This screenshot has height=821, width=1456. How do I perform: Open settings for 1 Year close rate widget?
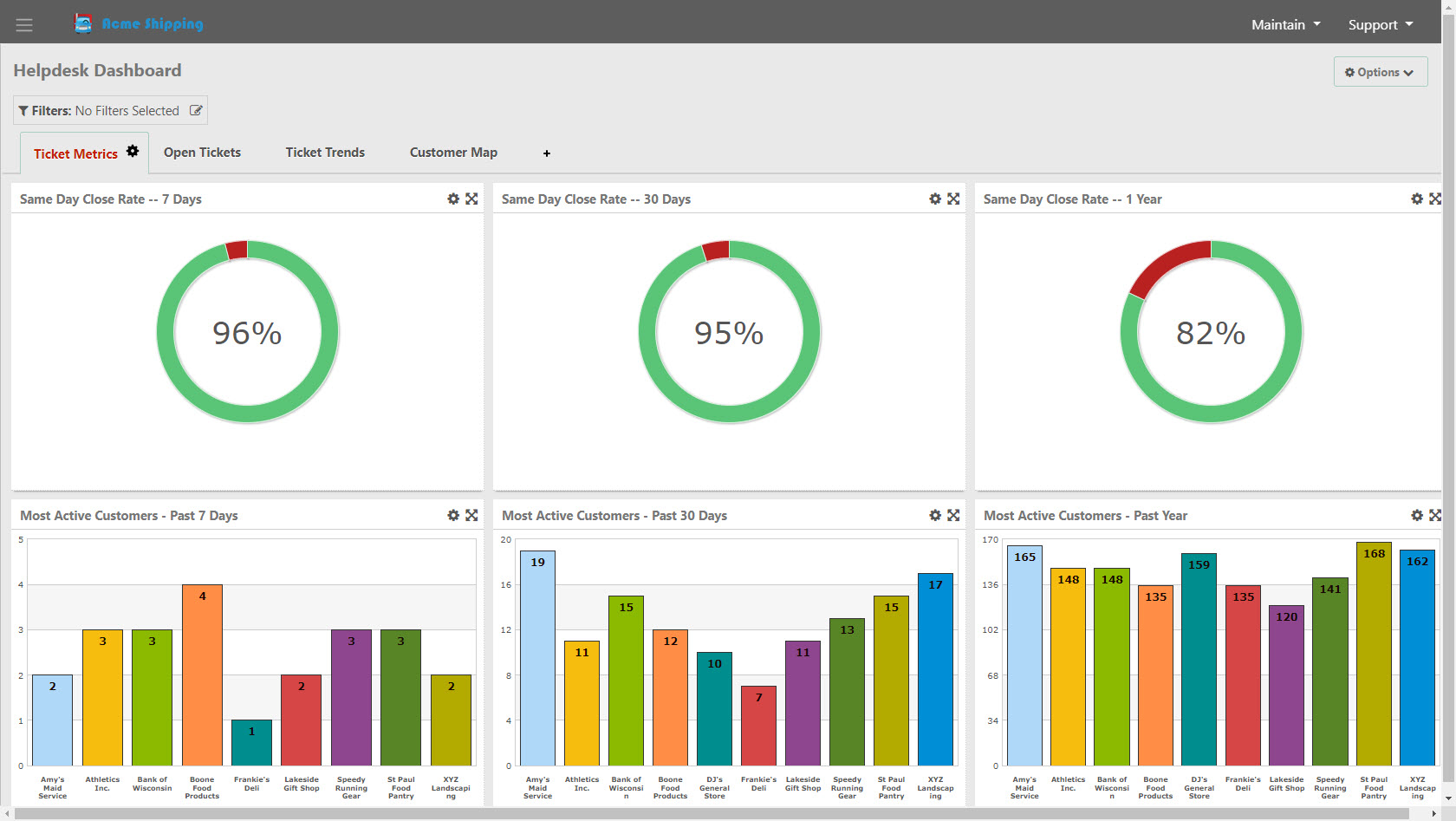(x=1417, y=199)
